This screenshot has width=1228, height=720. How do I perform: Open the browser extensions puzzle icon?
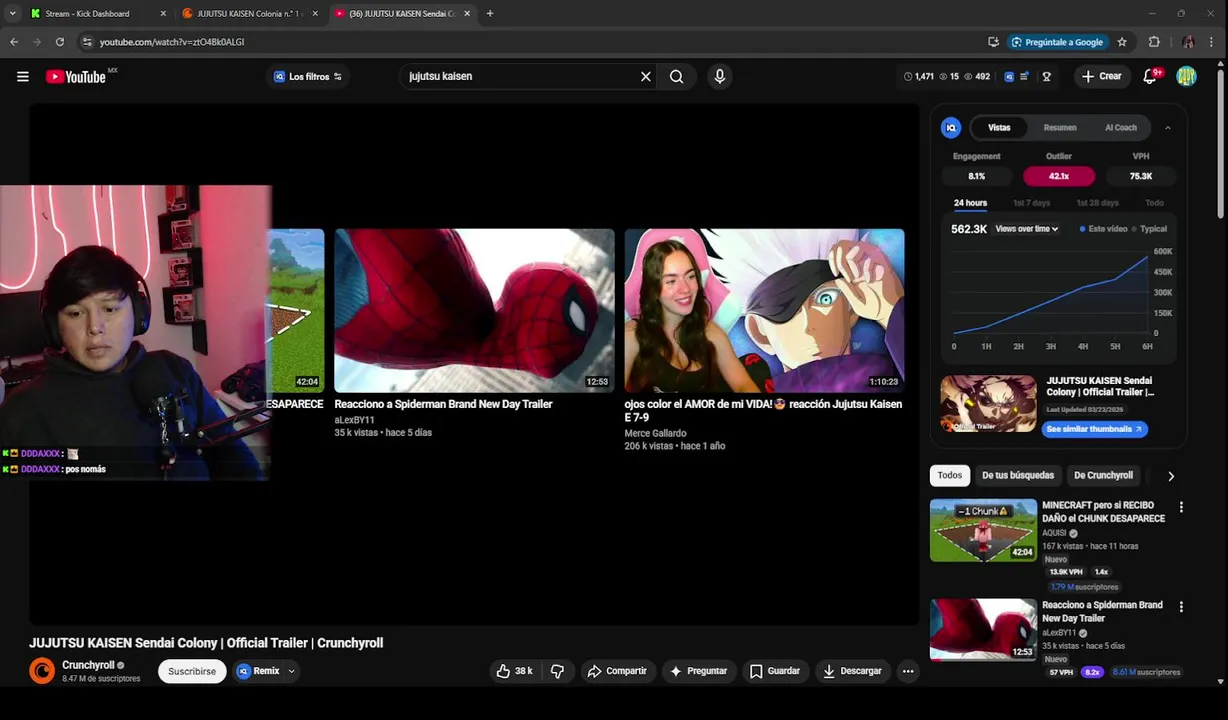coord(1154,42)
